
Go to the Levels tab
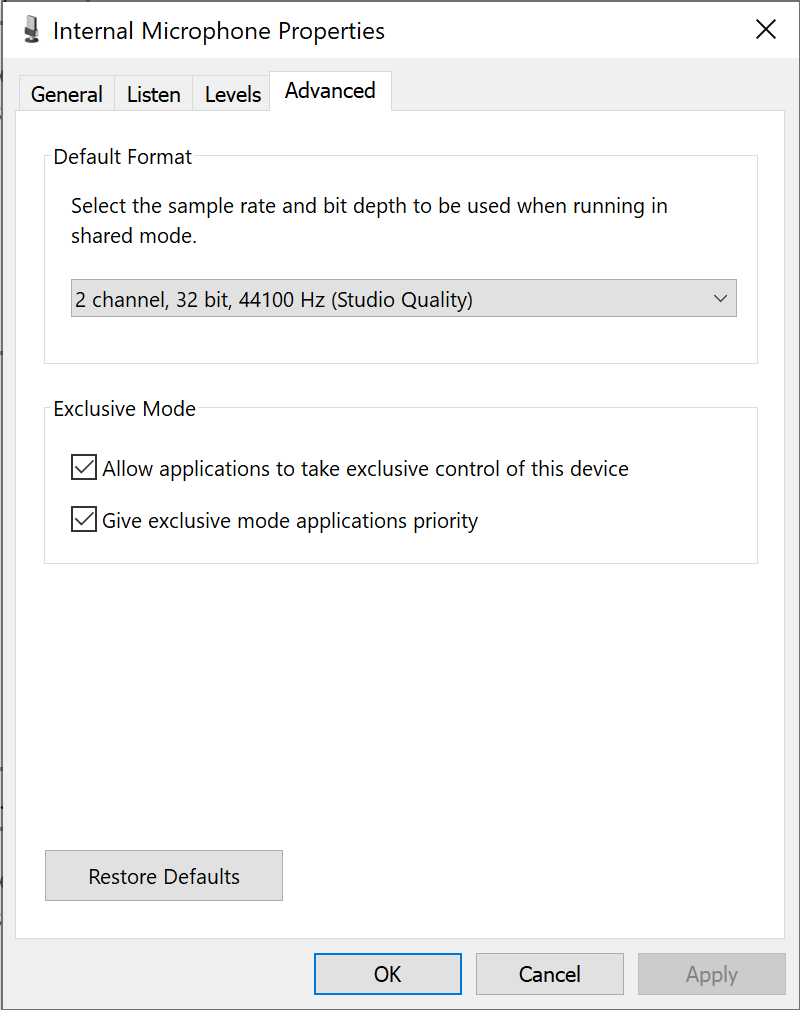[x=233, y=94]
